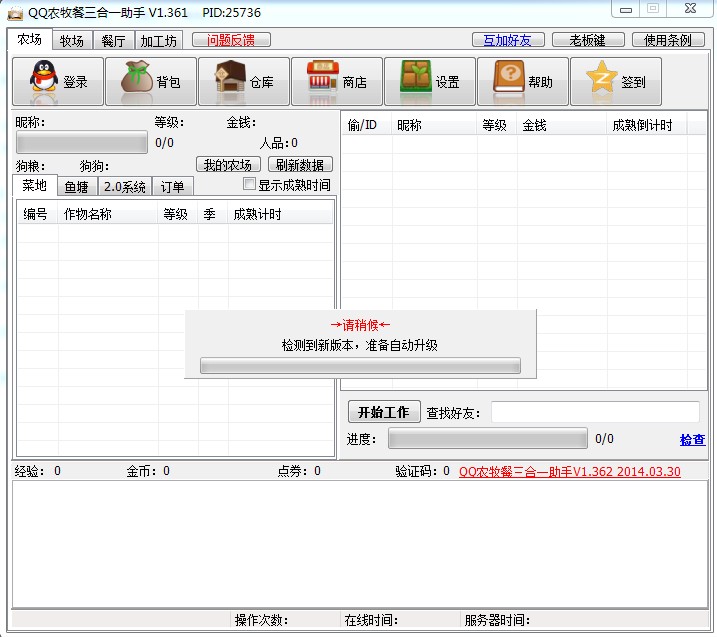Click the upgrade dialog progress bar

tap(360, 366)
